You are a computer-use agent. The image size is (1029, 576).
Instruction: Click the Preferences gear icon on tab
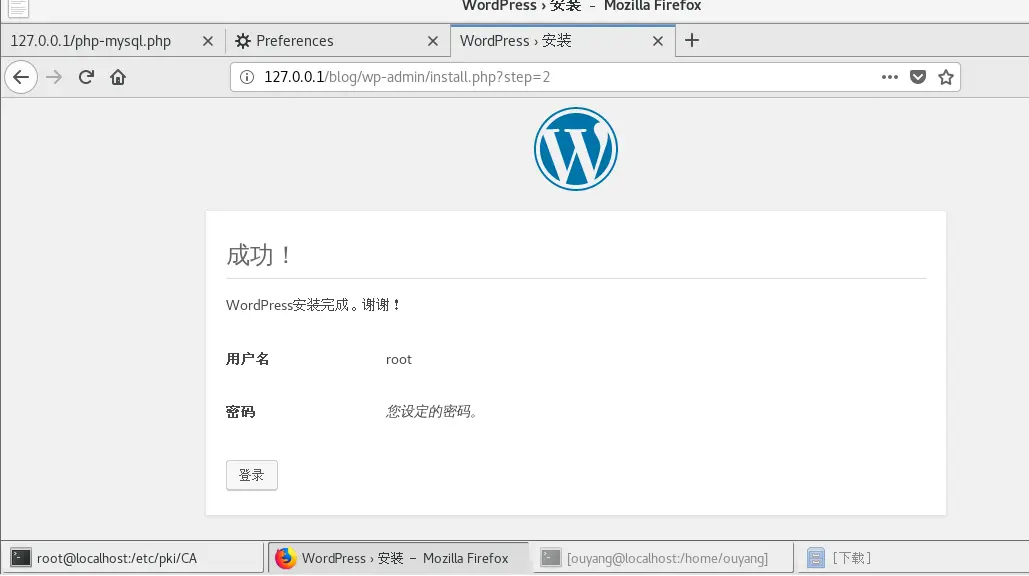pos(243,41)
